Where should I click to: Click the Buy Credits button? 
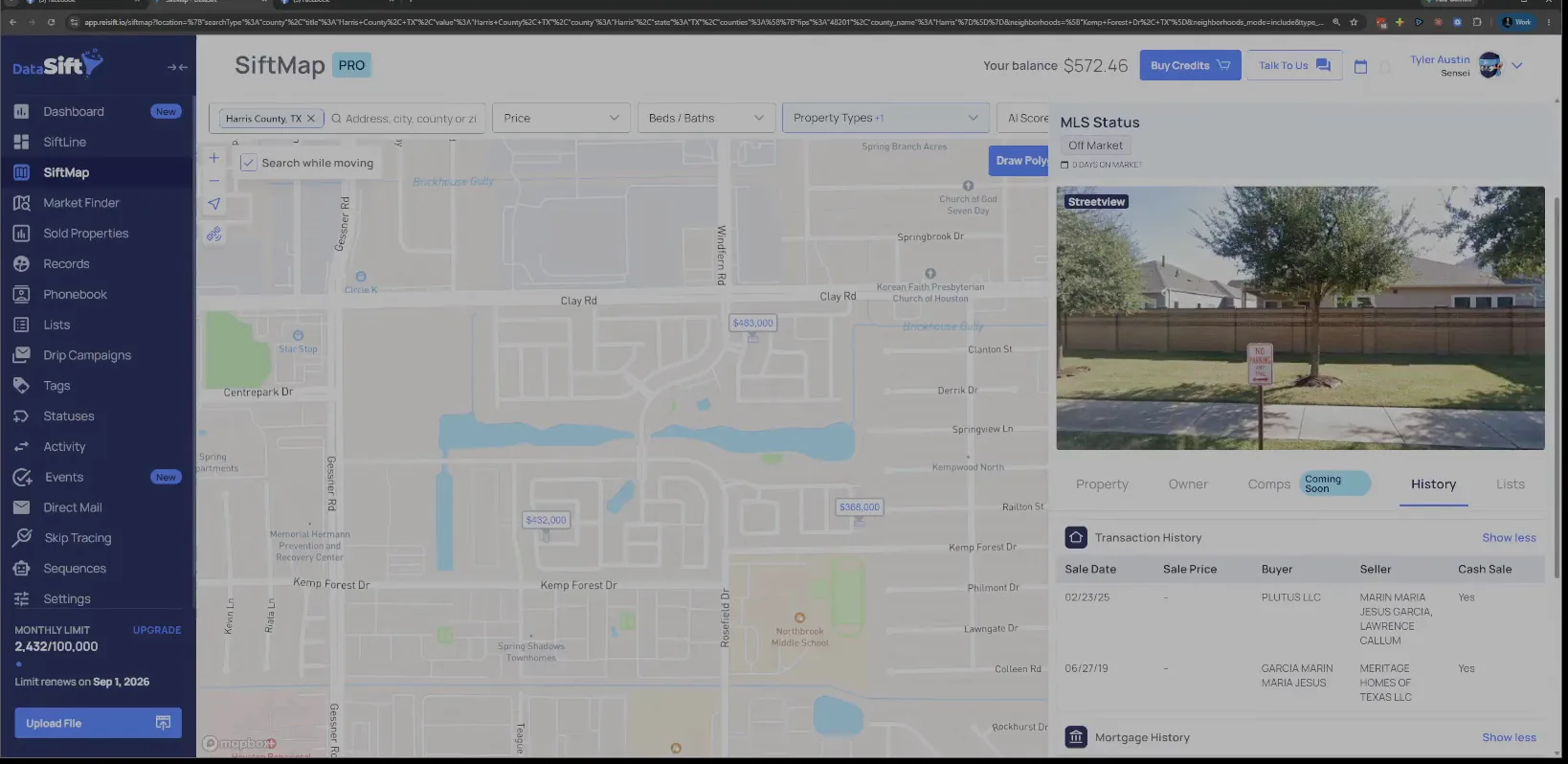coord(1190,65)
